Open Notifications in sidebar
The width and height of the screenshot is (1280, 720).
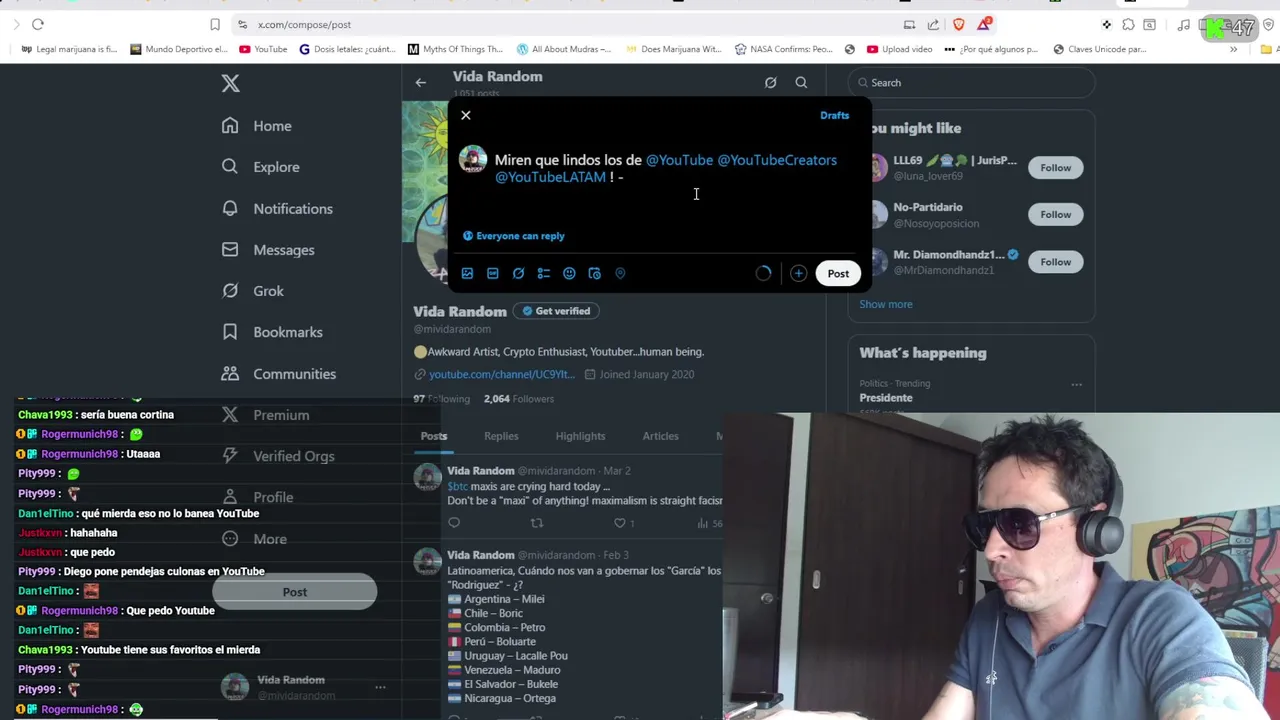[x=278, y=209]
